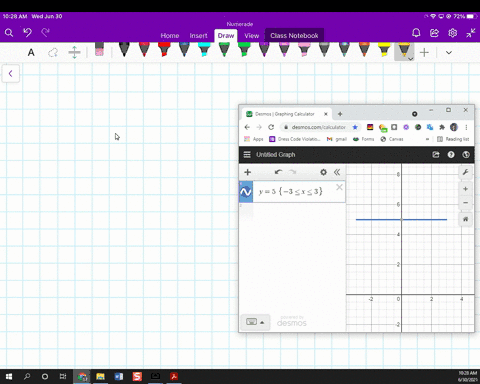Show the Desmos on-screen keypad
This screenshot has width=480, height=384.
click(x=255, y=322)
